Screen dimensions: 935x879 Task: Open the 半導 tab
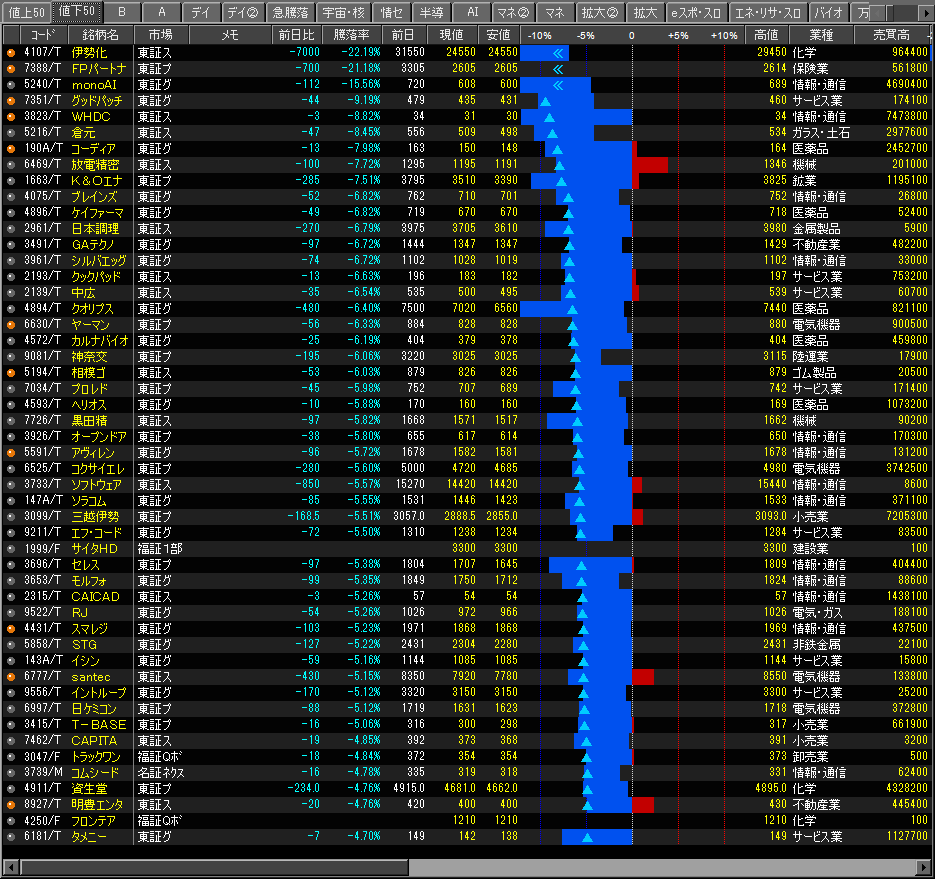pos(431,12)
